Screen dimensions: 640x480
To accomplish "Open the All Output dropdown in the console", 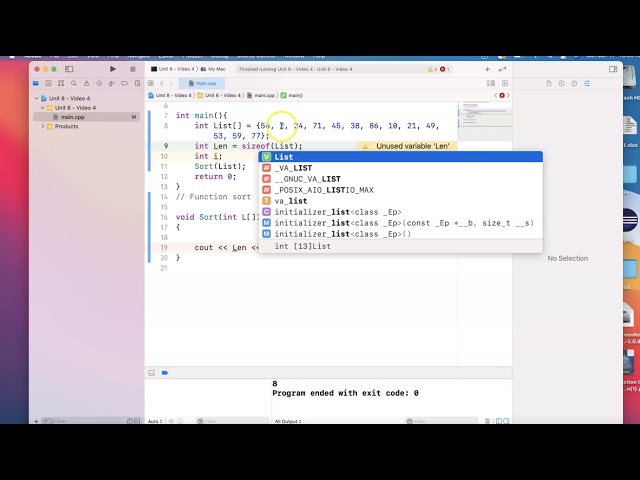I will [287, 421].
